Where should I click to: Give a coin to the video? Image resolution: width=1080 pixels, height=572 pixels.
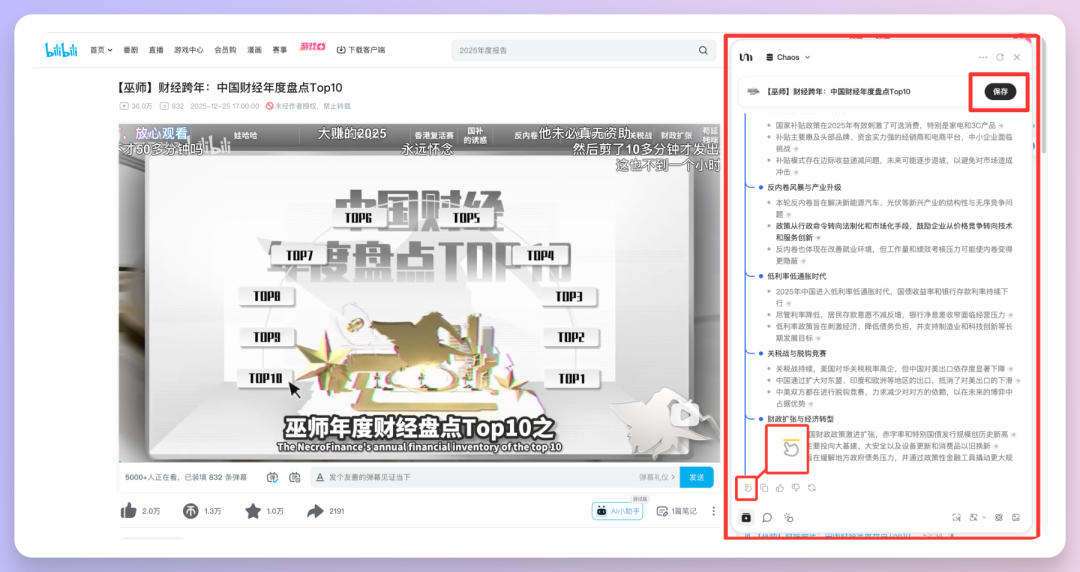click(x=190, y=511)
